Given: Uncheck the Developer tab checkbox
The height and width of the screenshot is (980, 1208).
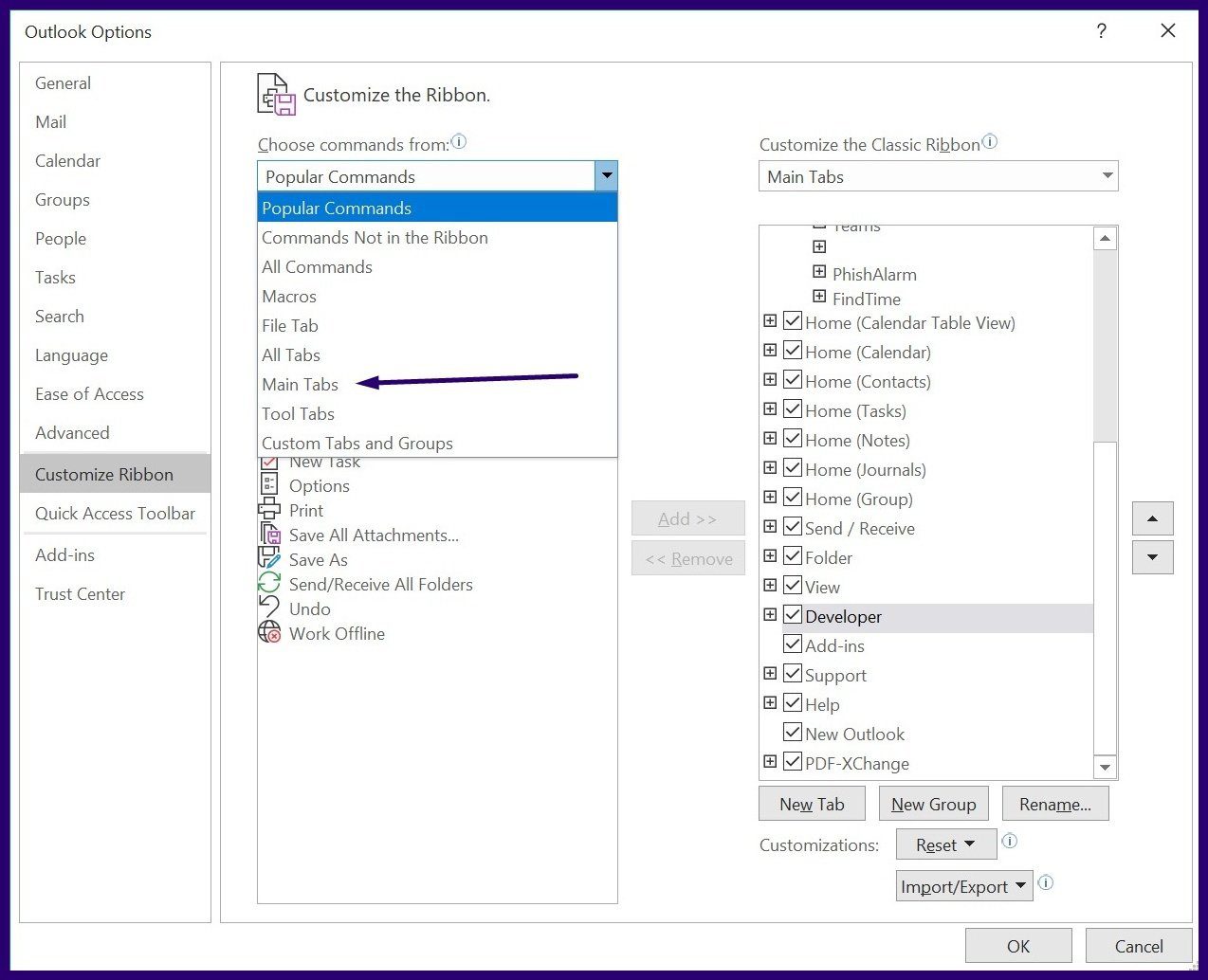Looking at the screenshot, I should point(792,614).
